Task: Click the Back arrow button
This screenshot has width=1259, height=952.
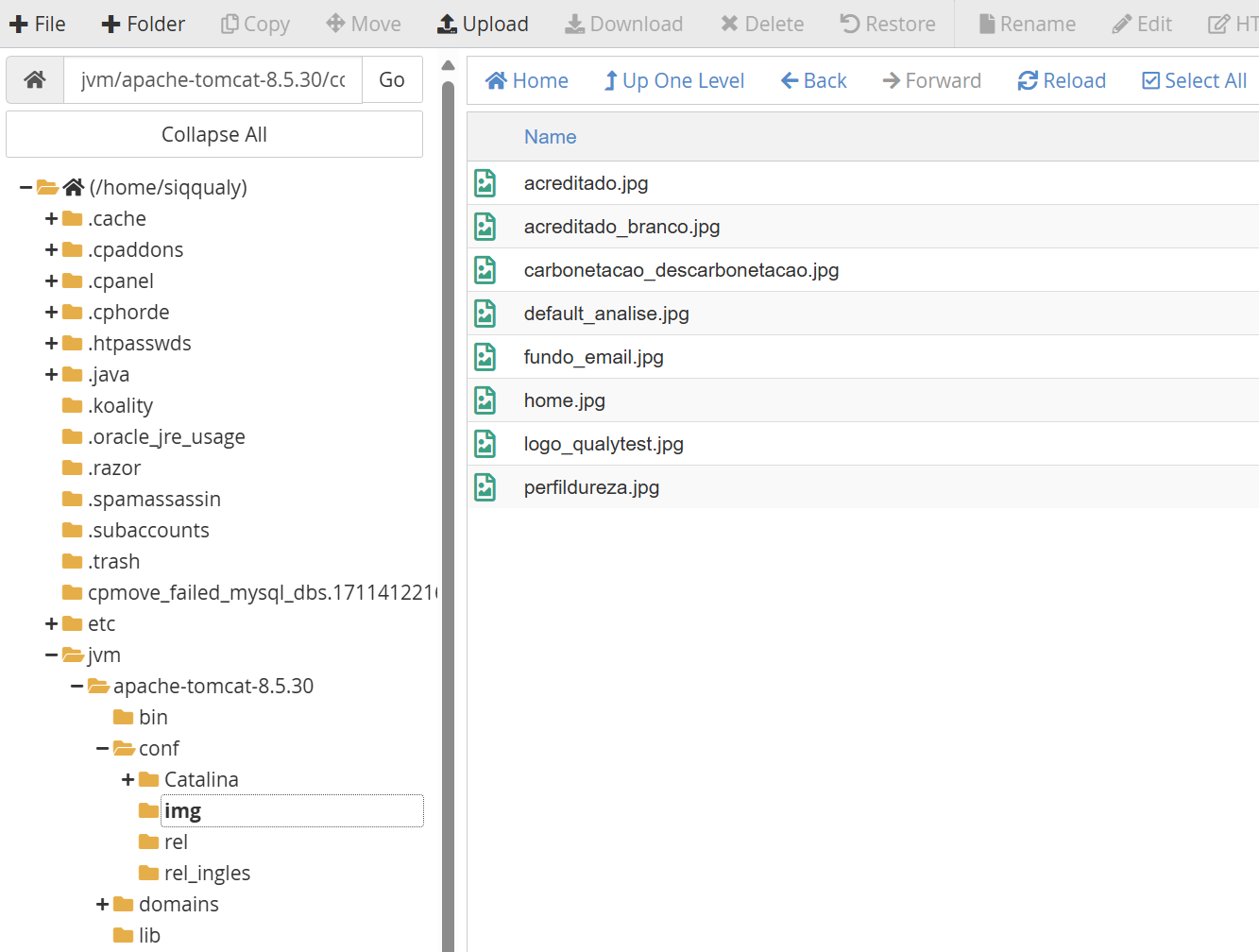Action: point(813,81)
